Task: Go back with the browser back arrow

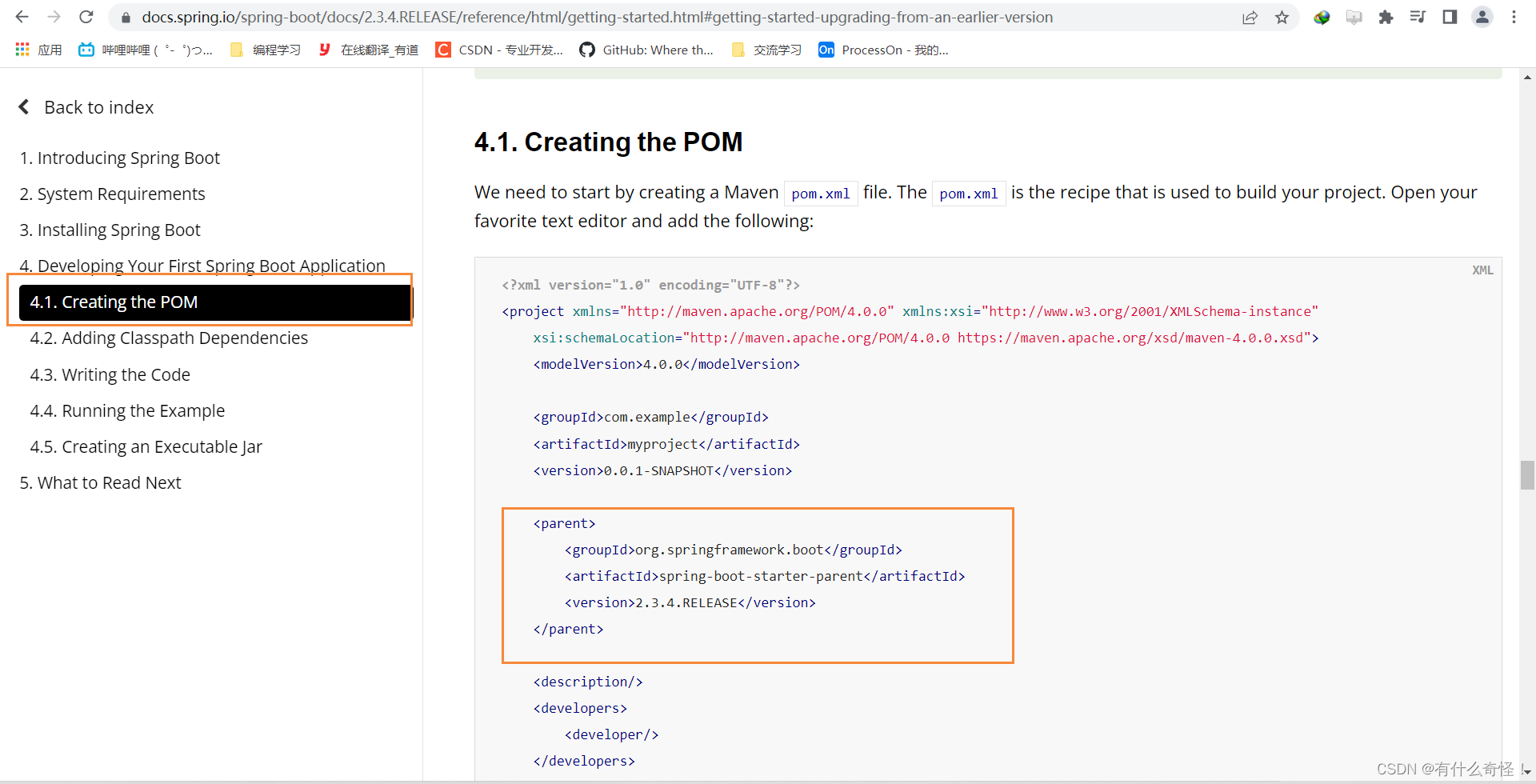Action: click(22, 17)
